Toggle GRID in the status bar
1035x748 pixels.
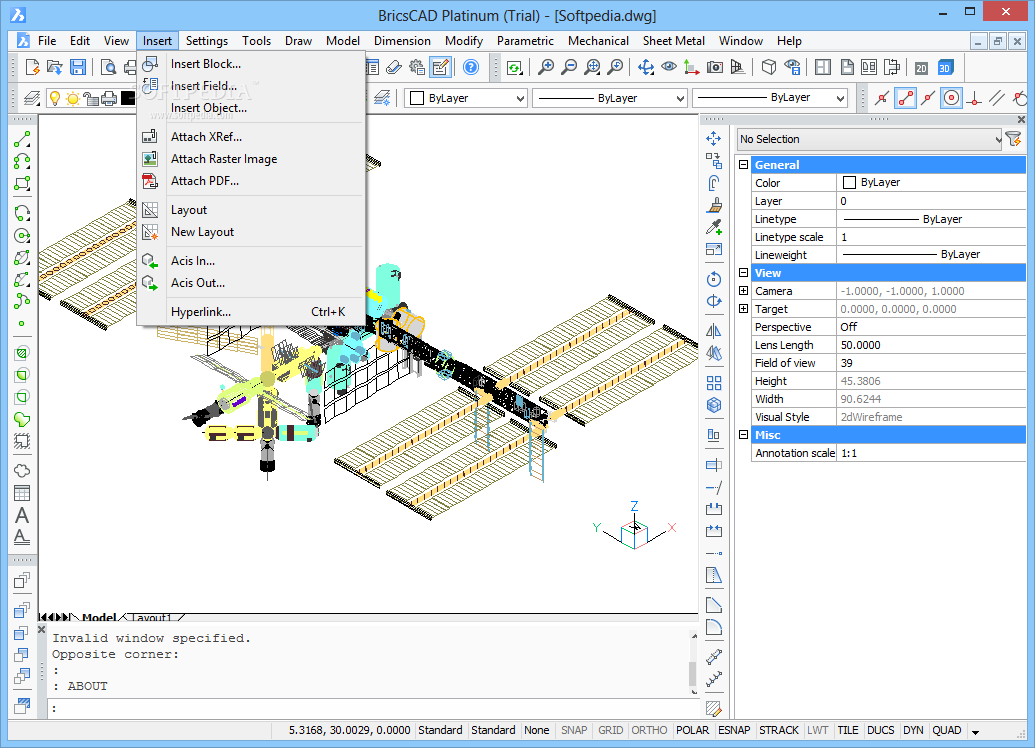[610, 730]
